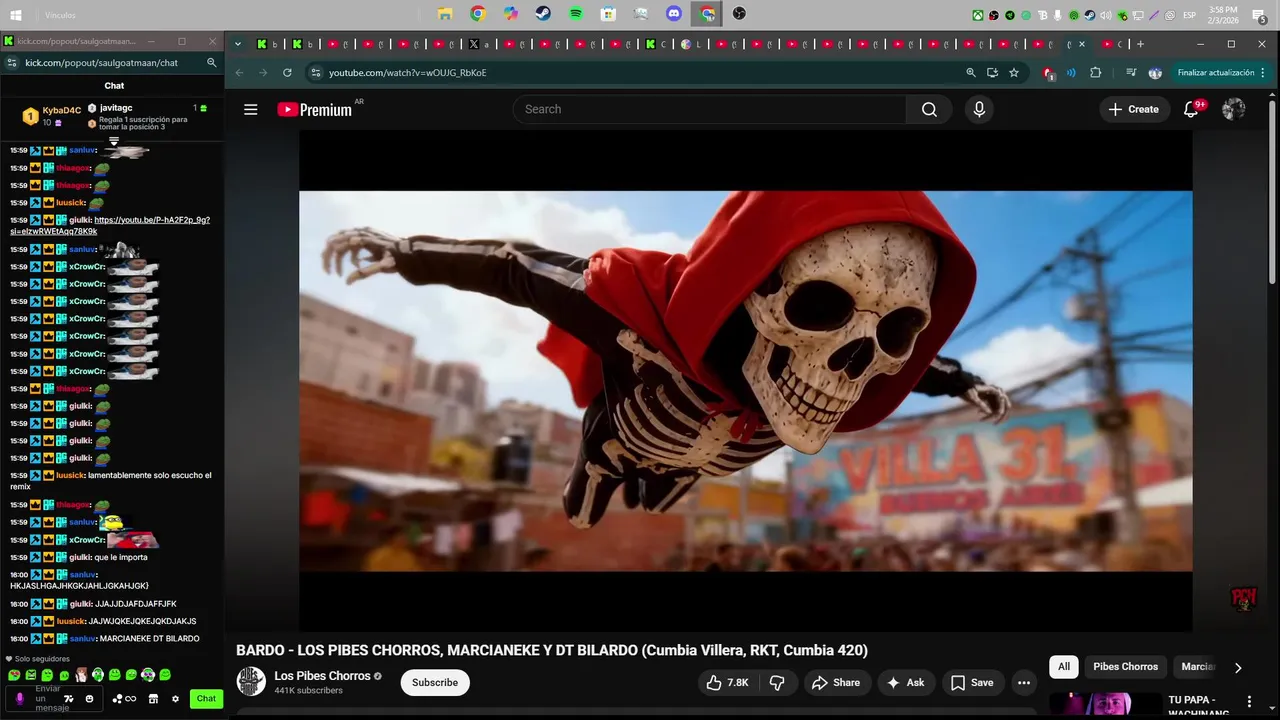This screenshot has width=1280, height=720.
Task: Switch to the first Kick browser tab
Action: click(x=267, y=44)
